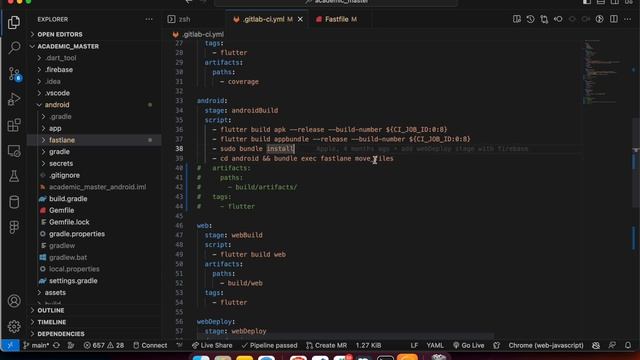
Task: Click the open preview to side icon
Action: click(517, 19)
